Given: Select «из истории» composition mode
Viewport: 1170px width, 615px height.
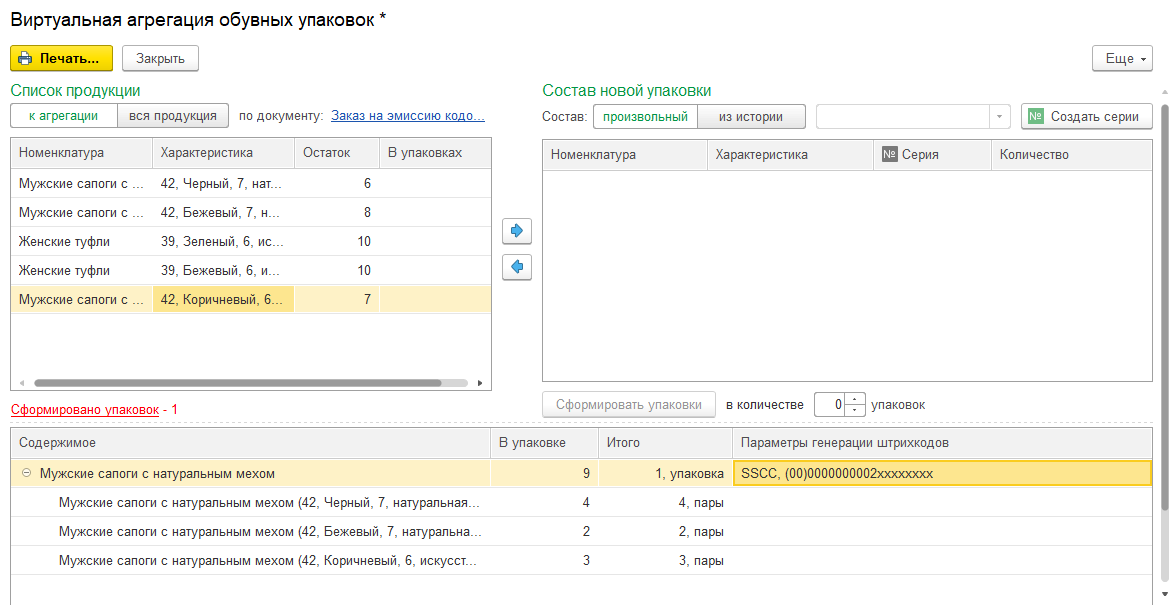Looking at the screenshot, I should coord(751,116).
